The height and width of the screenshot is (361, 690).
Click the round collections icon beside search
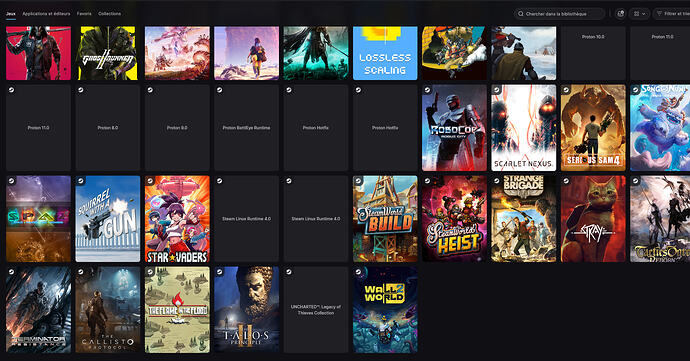pos(620,14)
